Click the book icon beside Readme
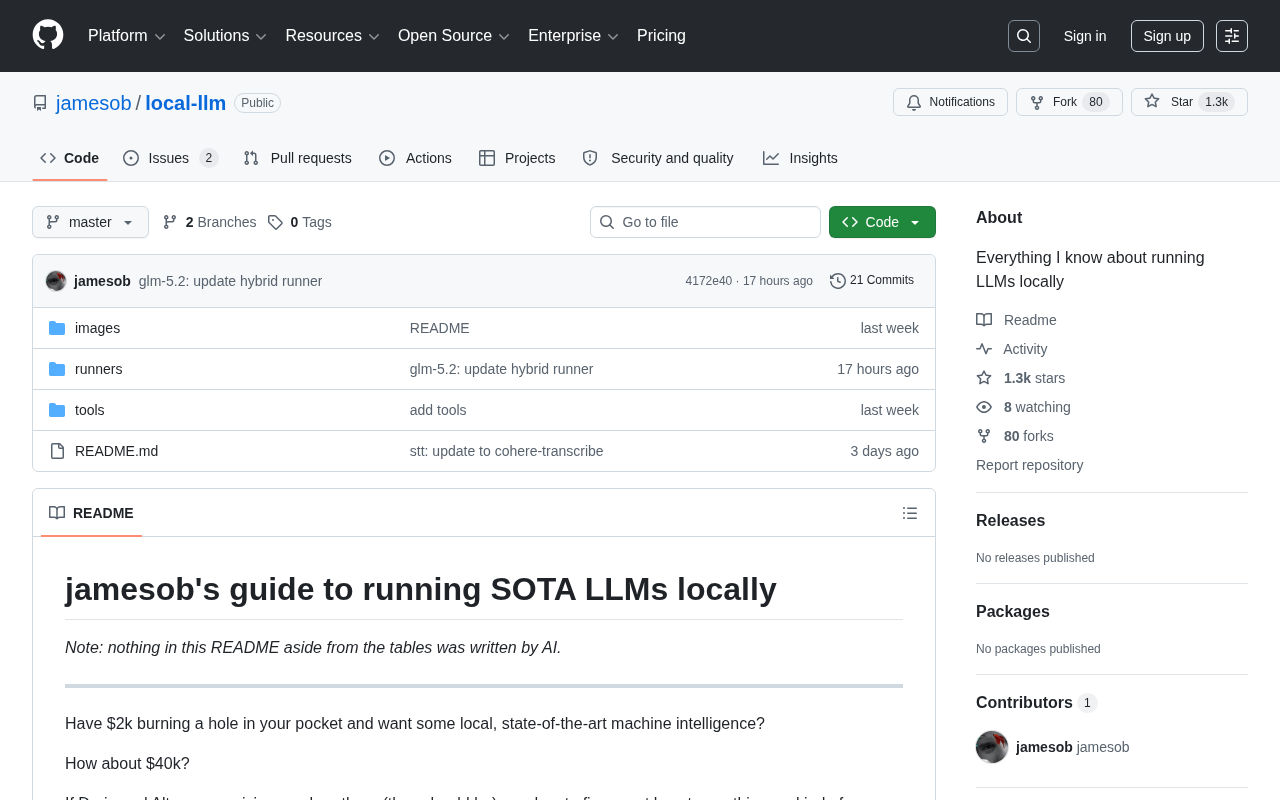 pyautogui.click(x=984, y=320)
